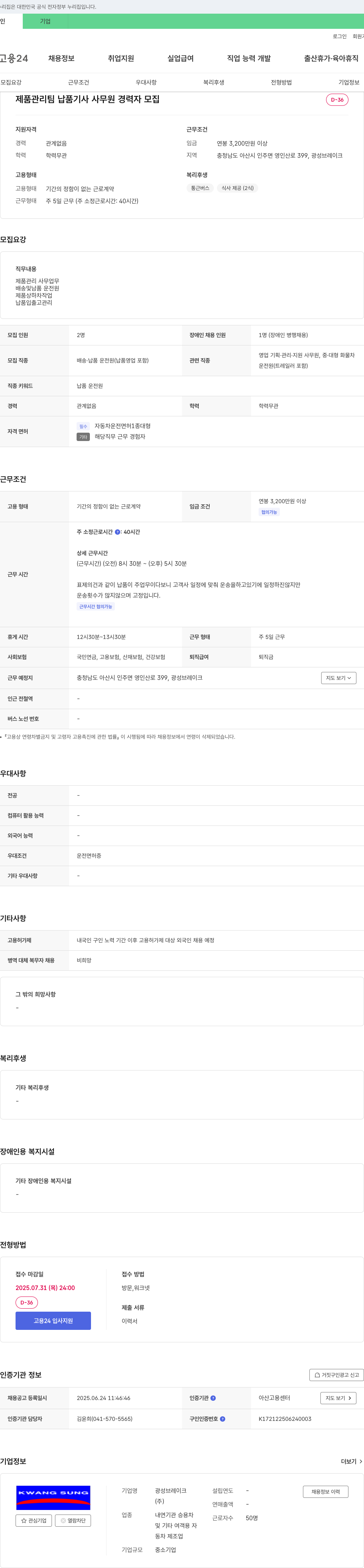Viewport: 364px width, 1568px height.
Task: Click 방문,워크넷 application method text
Action: pos(136,1288)
